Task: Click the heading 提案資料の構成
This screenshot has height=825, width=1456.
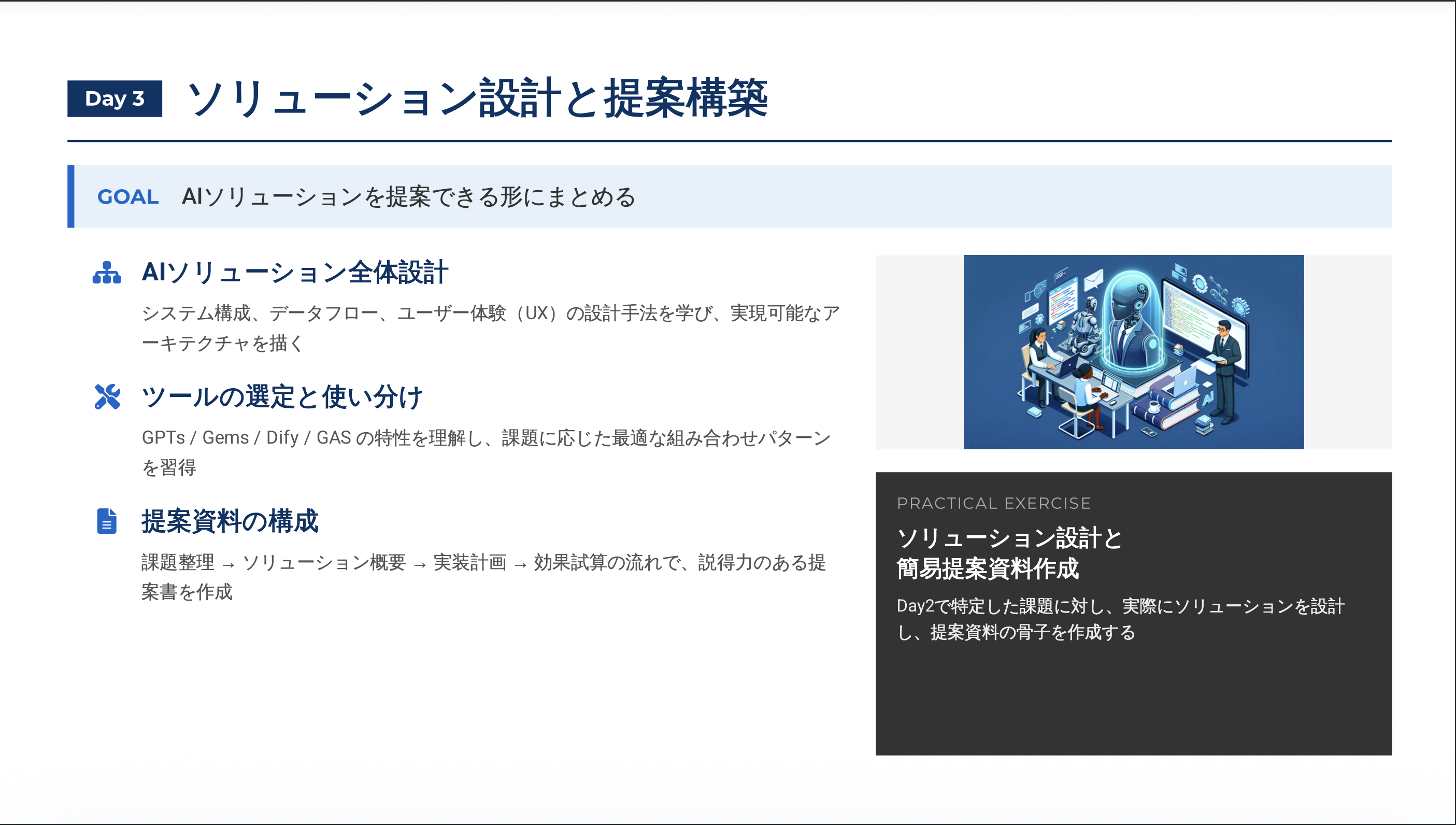Action: tap(230, 521)
